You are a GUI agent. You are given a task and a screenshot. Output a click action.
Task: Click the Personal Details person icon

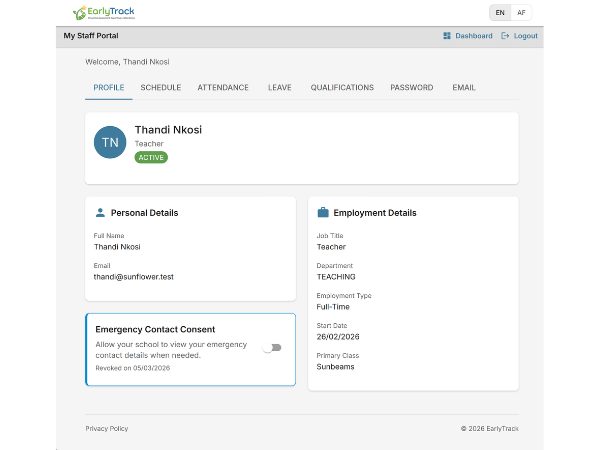[x=100, y=213]
